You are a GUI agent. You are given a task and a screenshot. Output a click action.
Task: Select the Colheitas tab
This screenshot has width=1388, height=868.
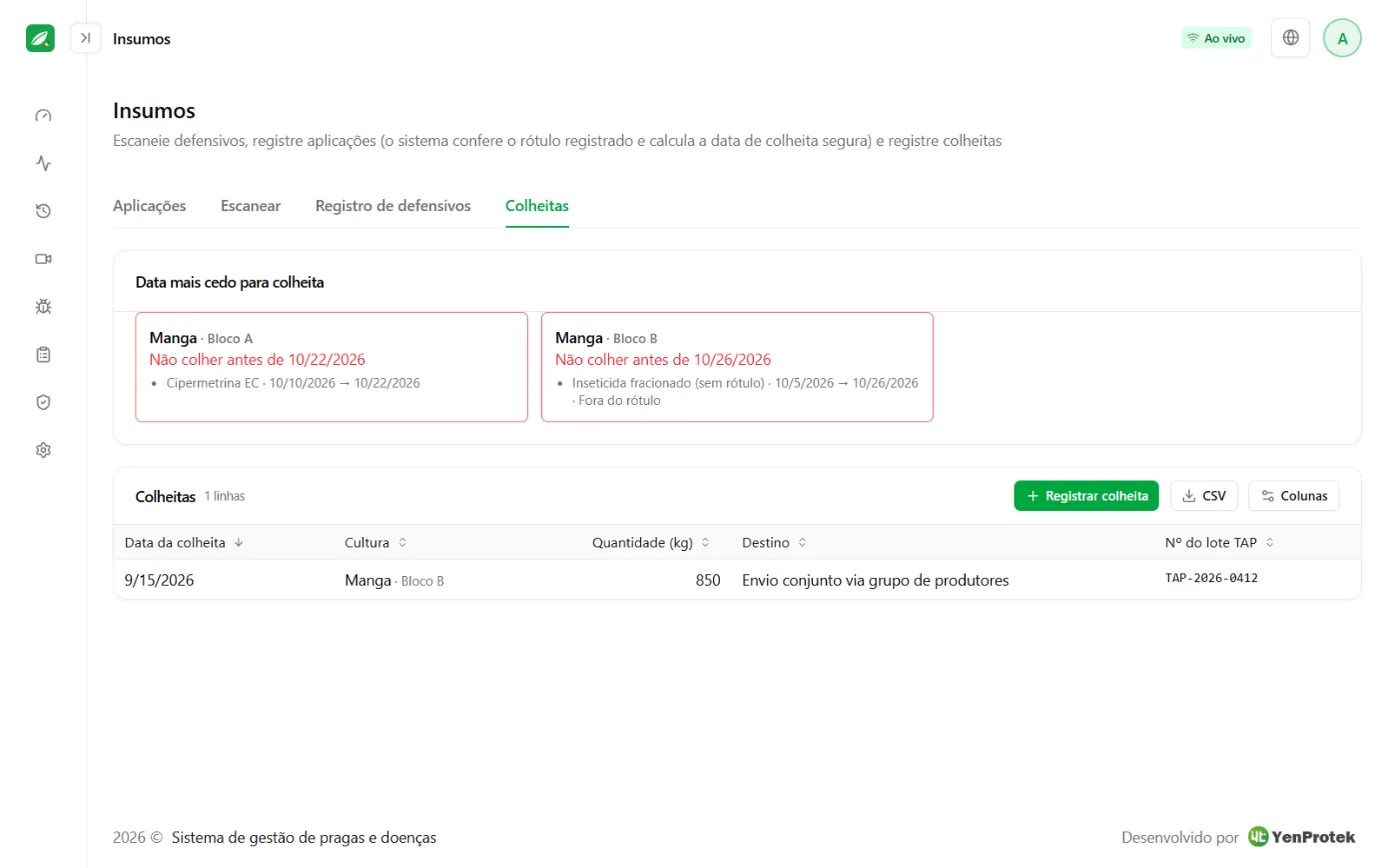coord(537,206)
